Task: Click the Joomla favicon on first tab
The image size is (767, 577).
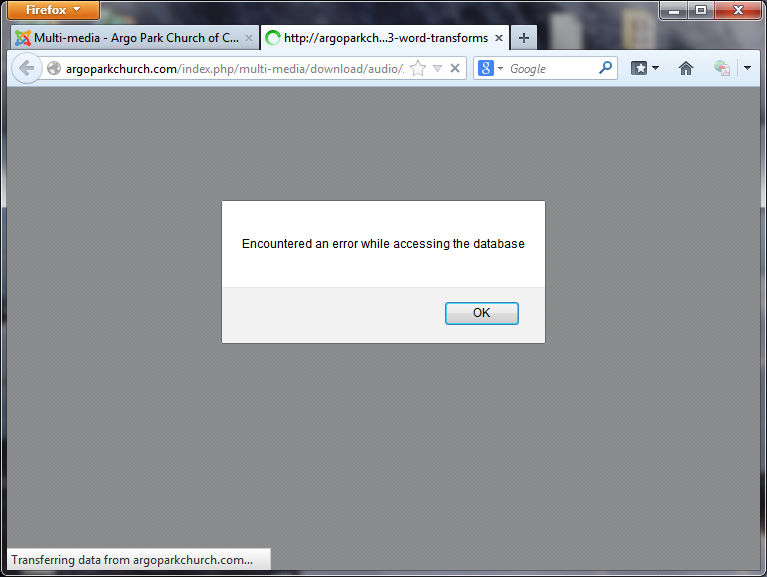Action: (23, 38)
